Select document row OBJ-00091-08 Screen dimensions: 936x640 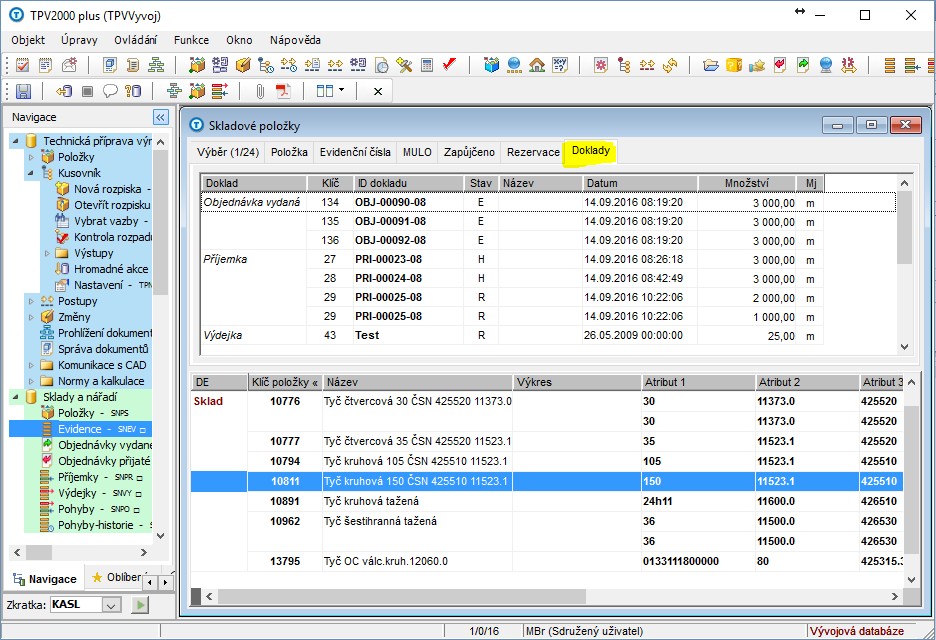(x=512, y=221)
